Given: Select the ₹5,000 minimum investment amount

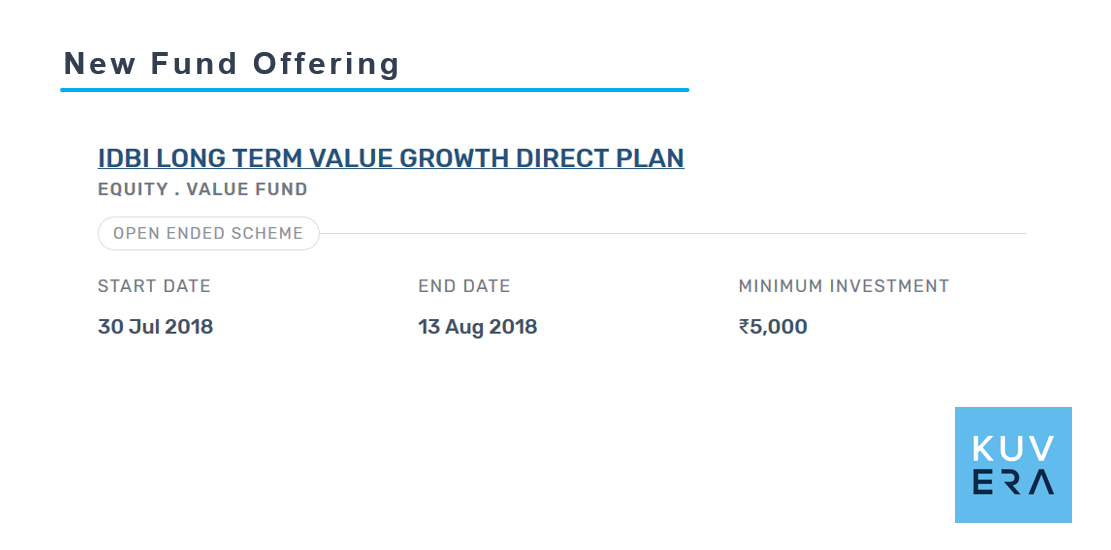Looking at the screenshot, I should pos(773,327).
